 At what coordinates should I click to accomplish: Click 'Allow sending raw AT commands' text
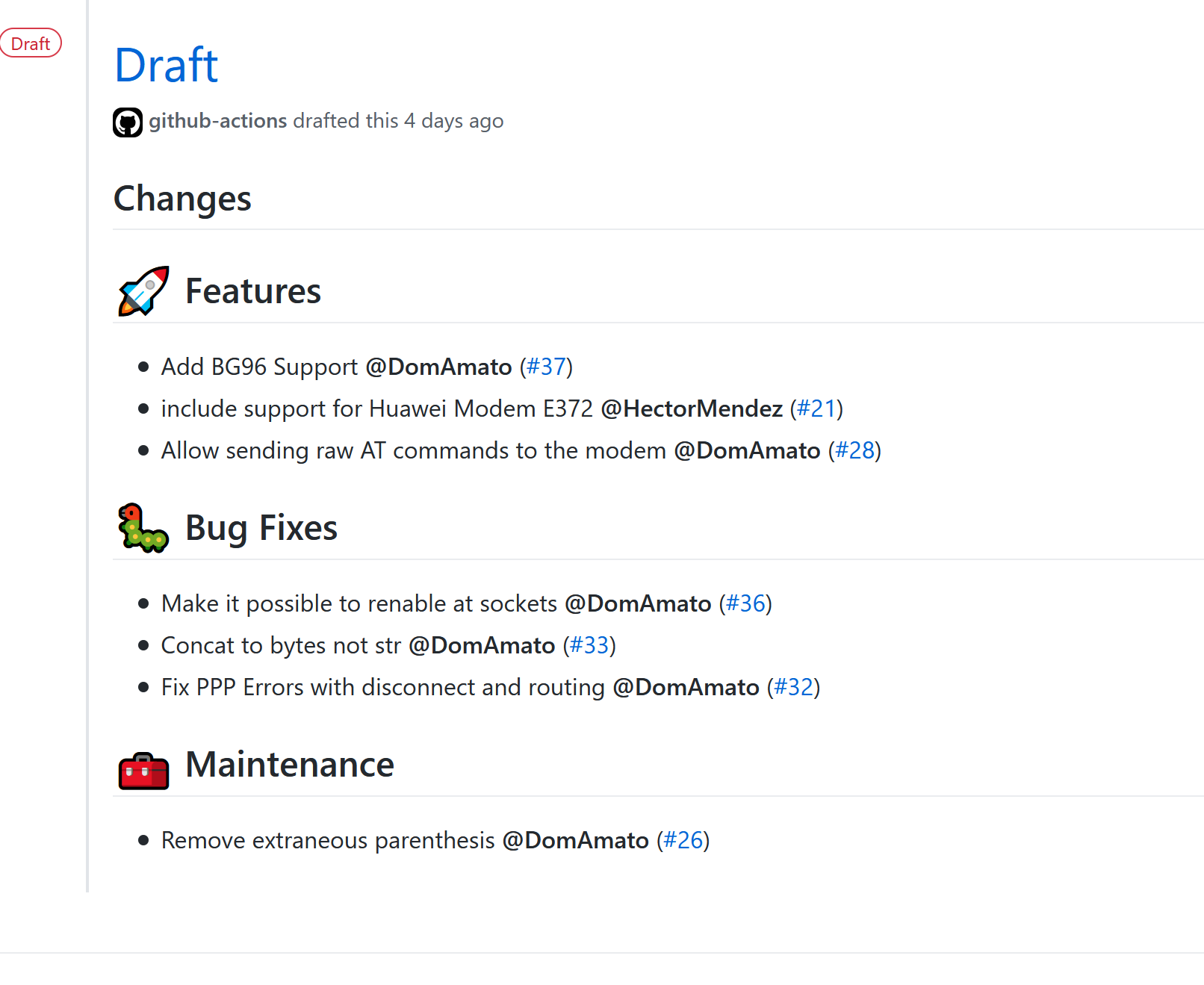335,450
